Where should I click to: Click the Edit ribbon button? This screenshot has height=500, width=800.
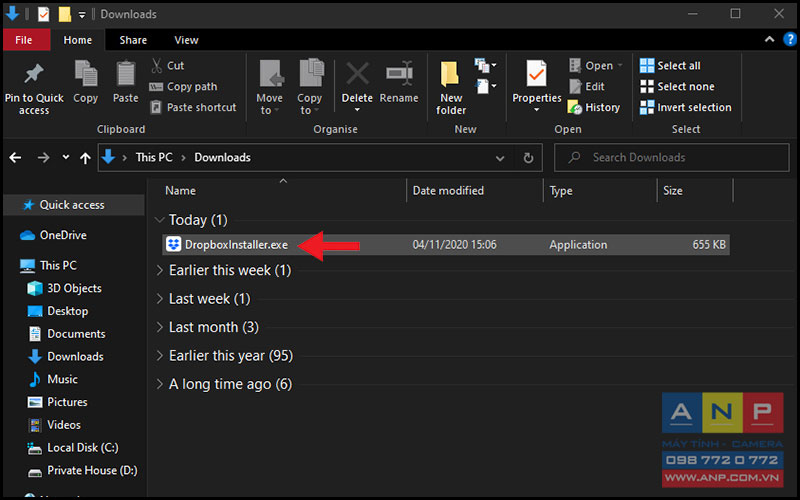point(587,86)
